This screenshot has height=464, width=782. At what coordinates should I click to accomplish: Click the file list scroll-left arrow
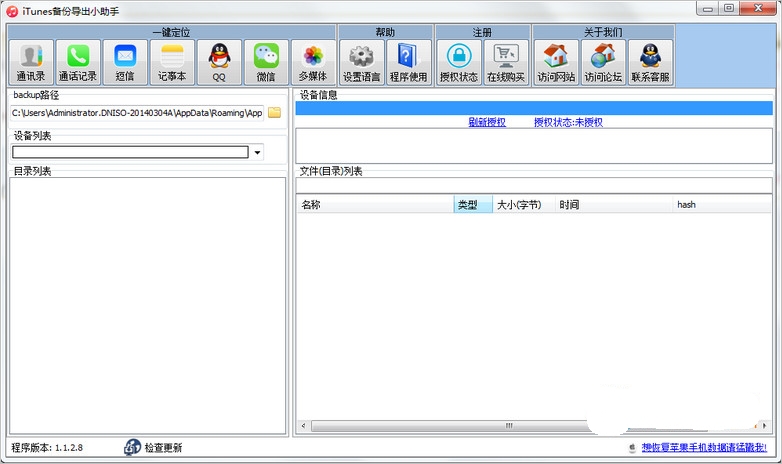pyautogui.click(x=303, y=426)
